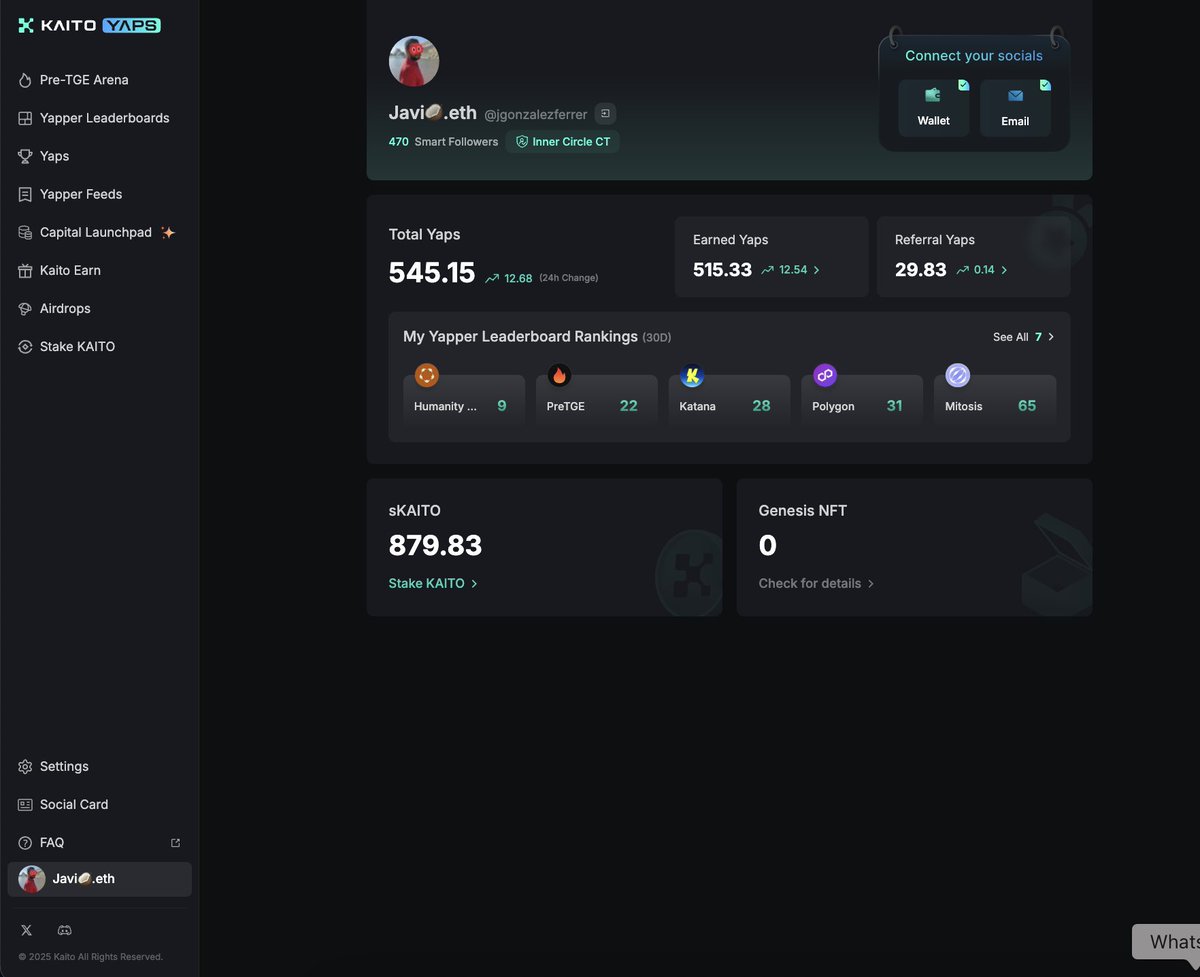This screenshot has width=1200, height=977.
Task: Expand See All rankings chevron
Action: click(x=1050, y=337)
